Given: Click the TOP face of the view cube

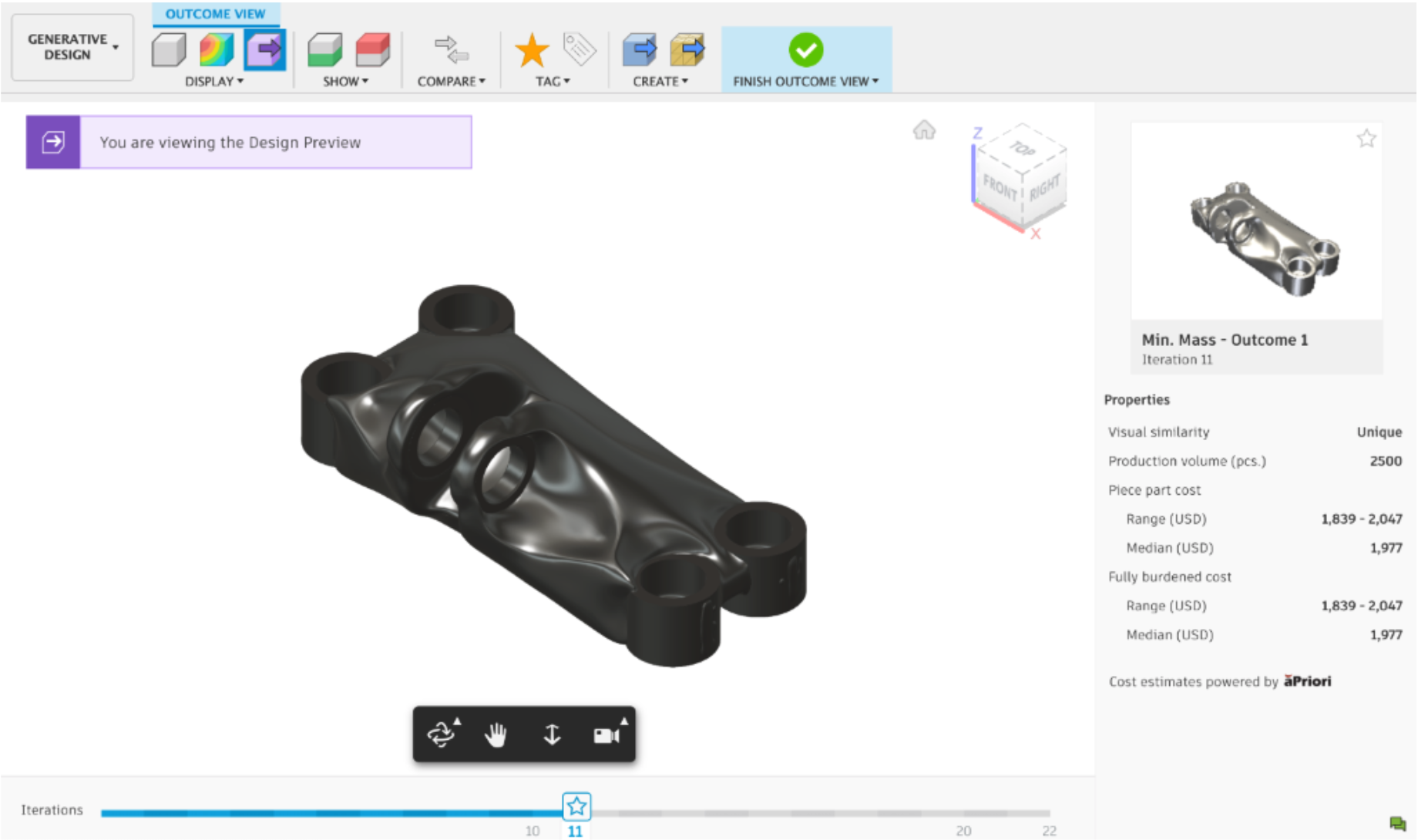Looking at the screenshot, I should click(x=1023, y=148).
